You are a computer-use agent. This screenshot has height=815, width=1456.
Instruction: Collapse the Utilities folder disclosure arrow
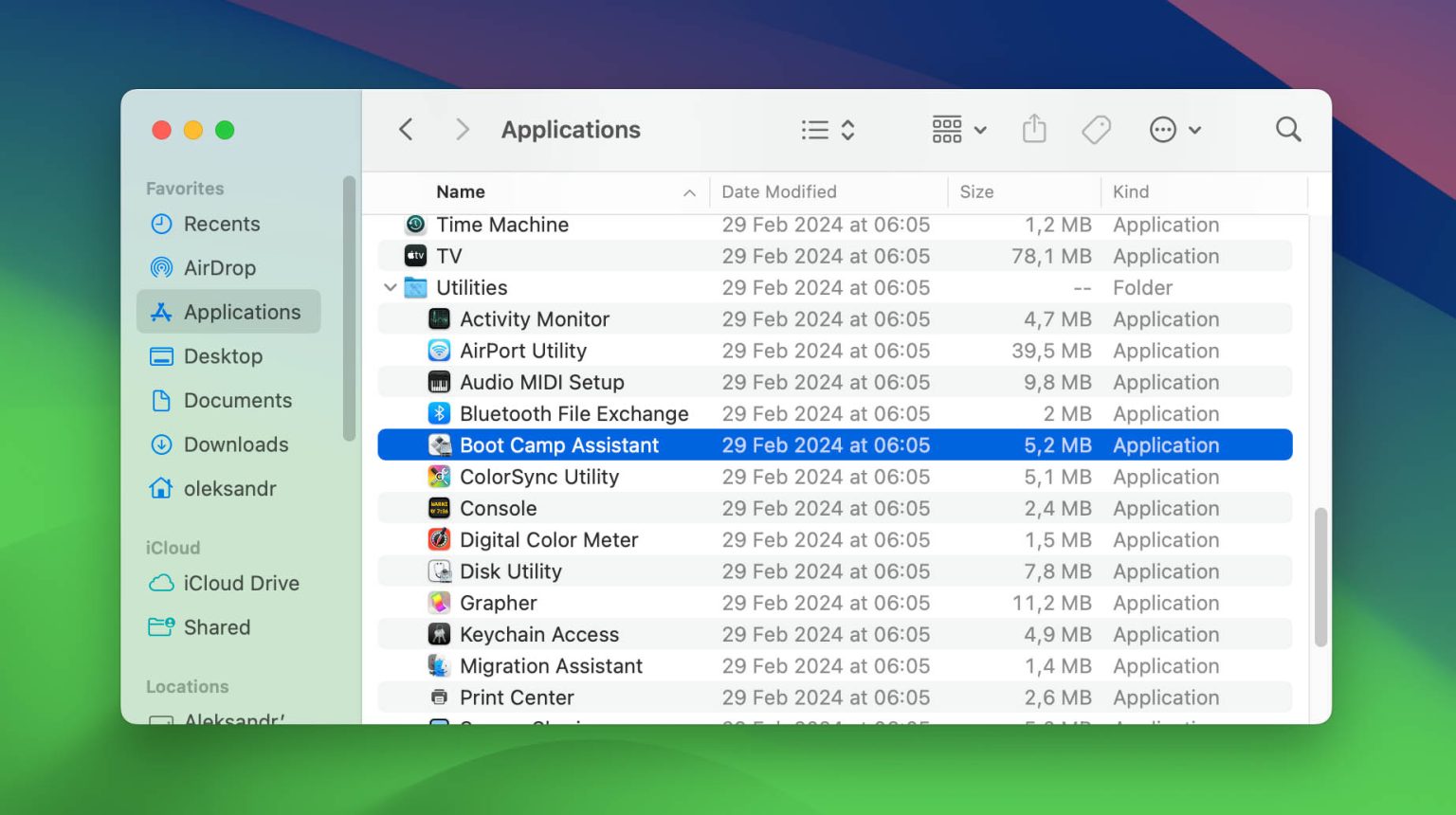(x=391, y=287)
